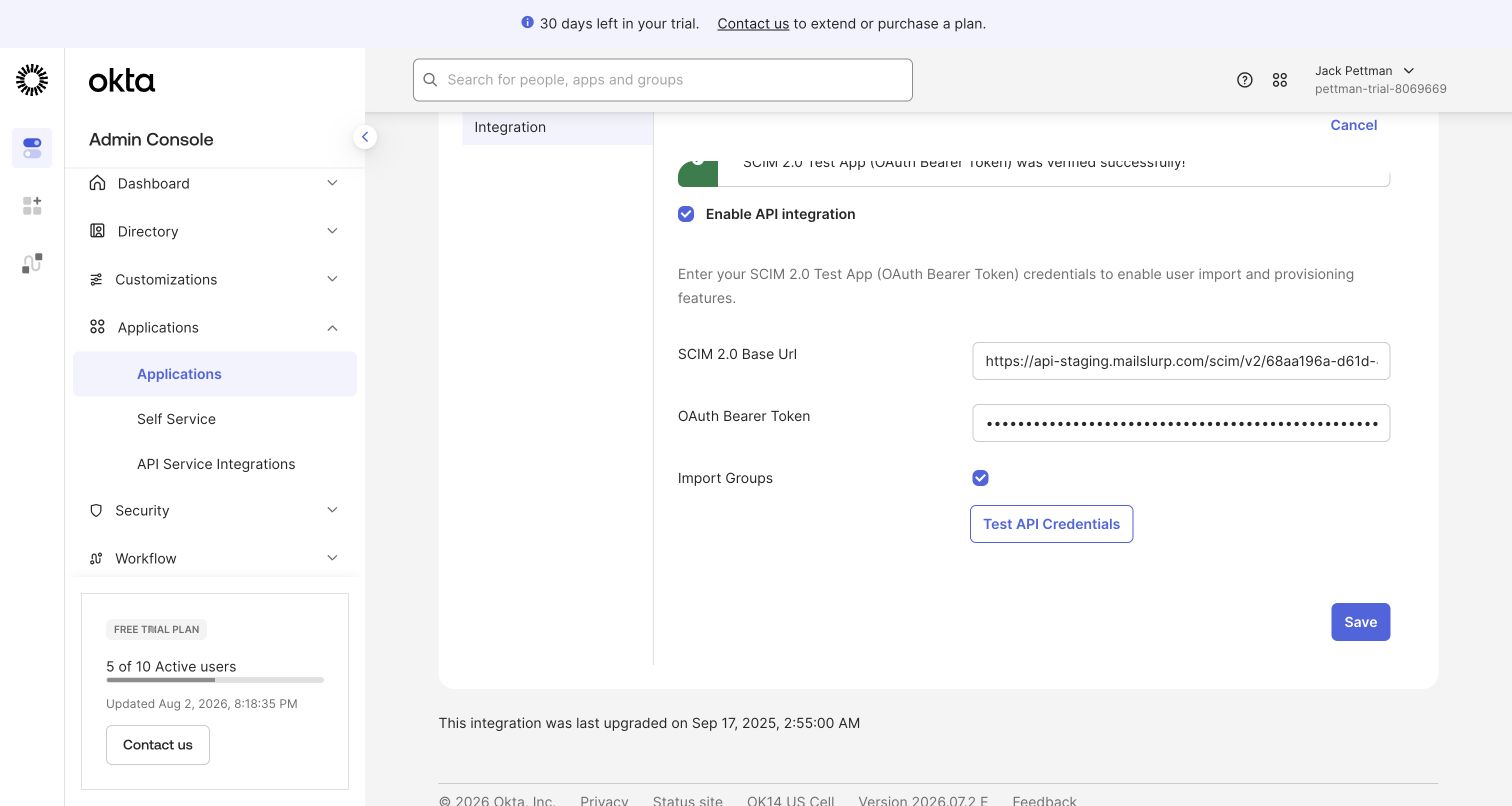Click the OAuth Bearer Token field
This screenshot has width=1512, height=806.
coord(1181,423)
